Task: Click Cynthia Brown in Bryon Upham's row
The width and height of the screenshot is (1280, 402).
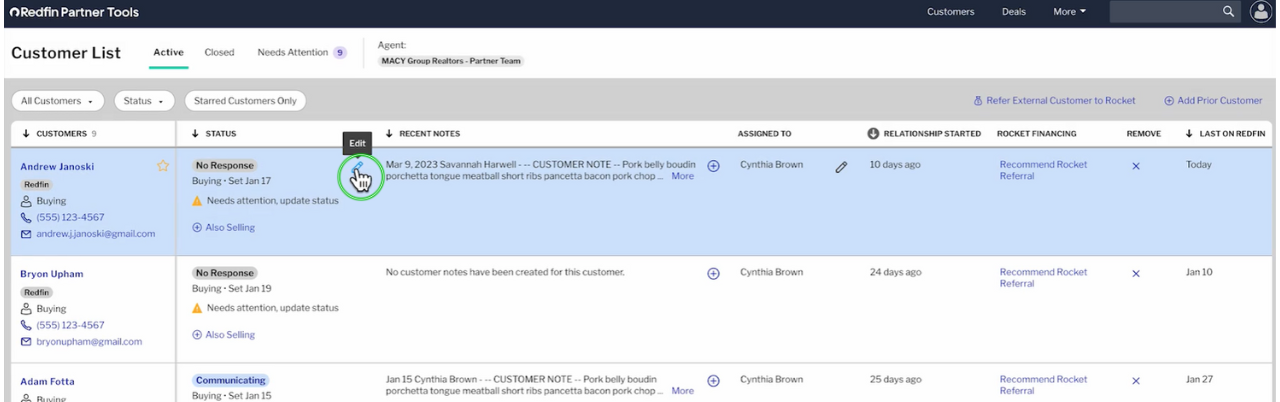Action: [x=771, y=272]
